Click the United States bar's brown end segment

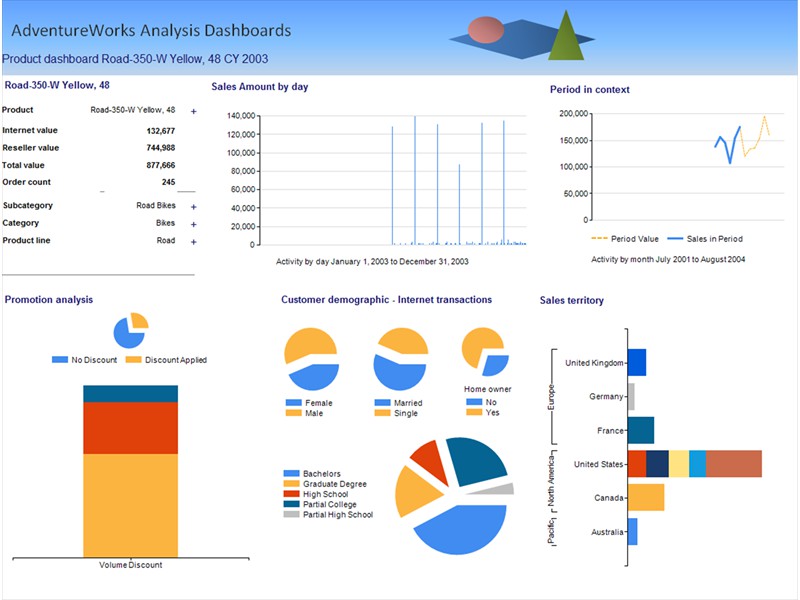734,464
